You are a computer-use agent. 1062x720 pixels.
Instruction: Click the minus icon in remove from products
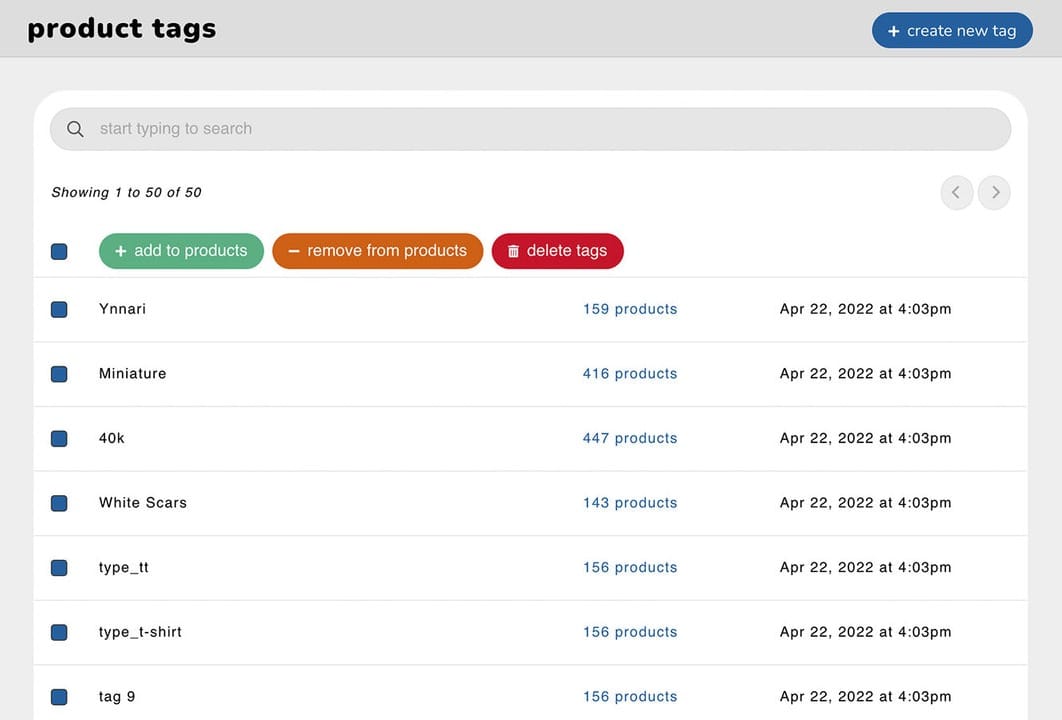(294, 250)
